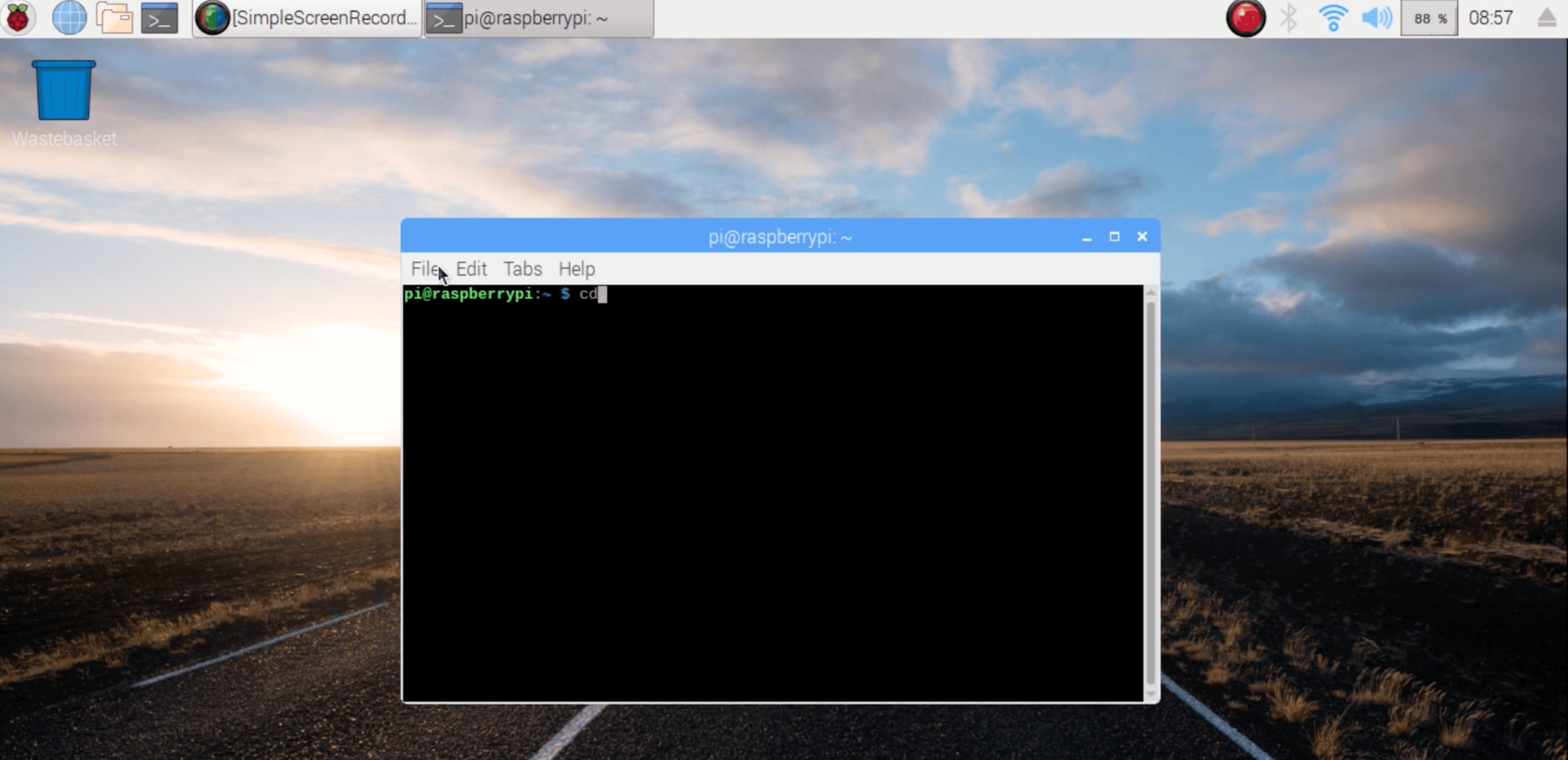This screenshot has width=1568, height=760.
Task: Open the terminal File menu
Action: 425,268
